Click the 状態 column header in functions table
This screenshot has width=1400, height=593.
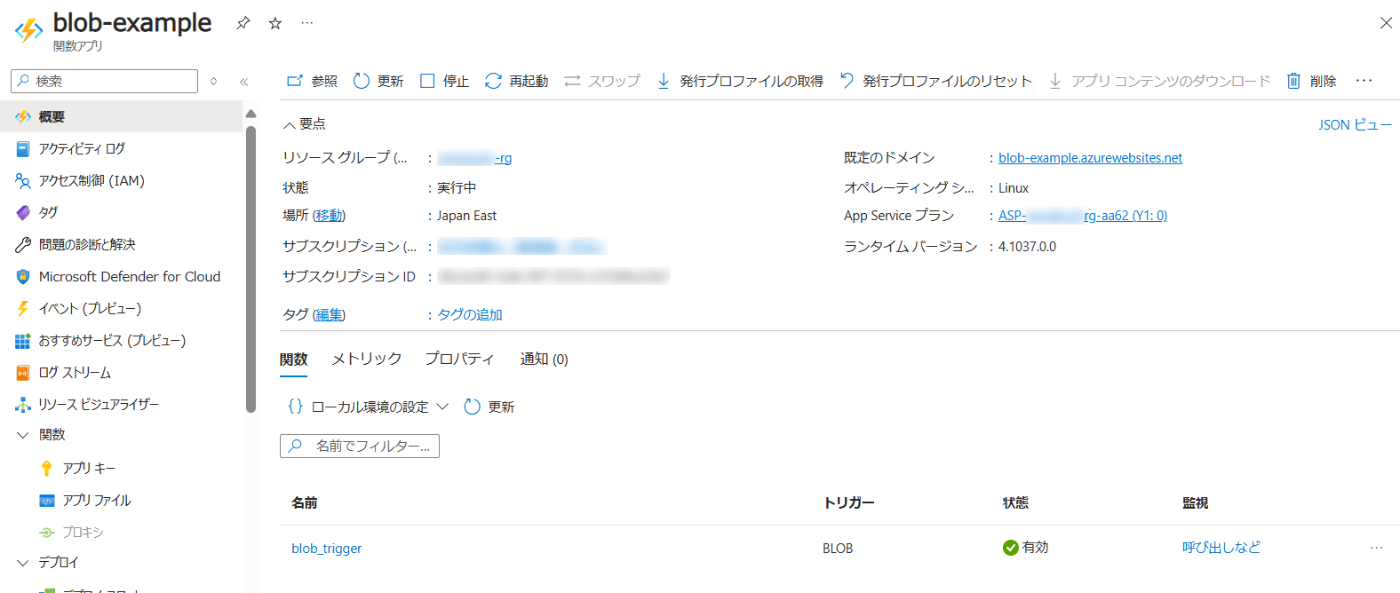(1017, 503)
